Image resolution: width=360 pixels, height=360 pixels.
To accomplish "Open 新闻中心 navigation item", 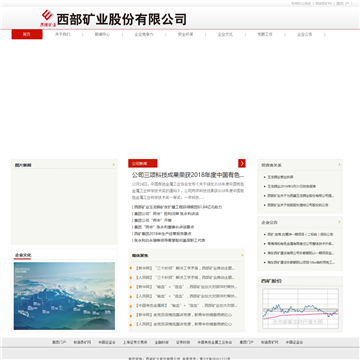I will pyautogui.click(x=102, y=34).
